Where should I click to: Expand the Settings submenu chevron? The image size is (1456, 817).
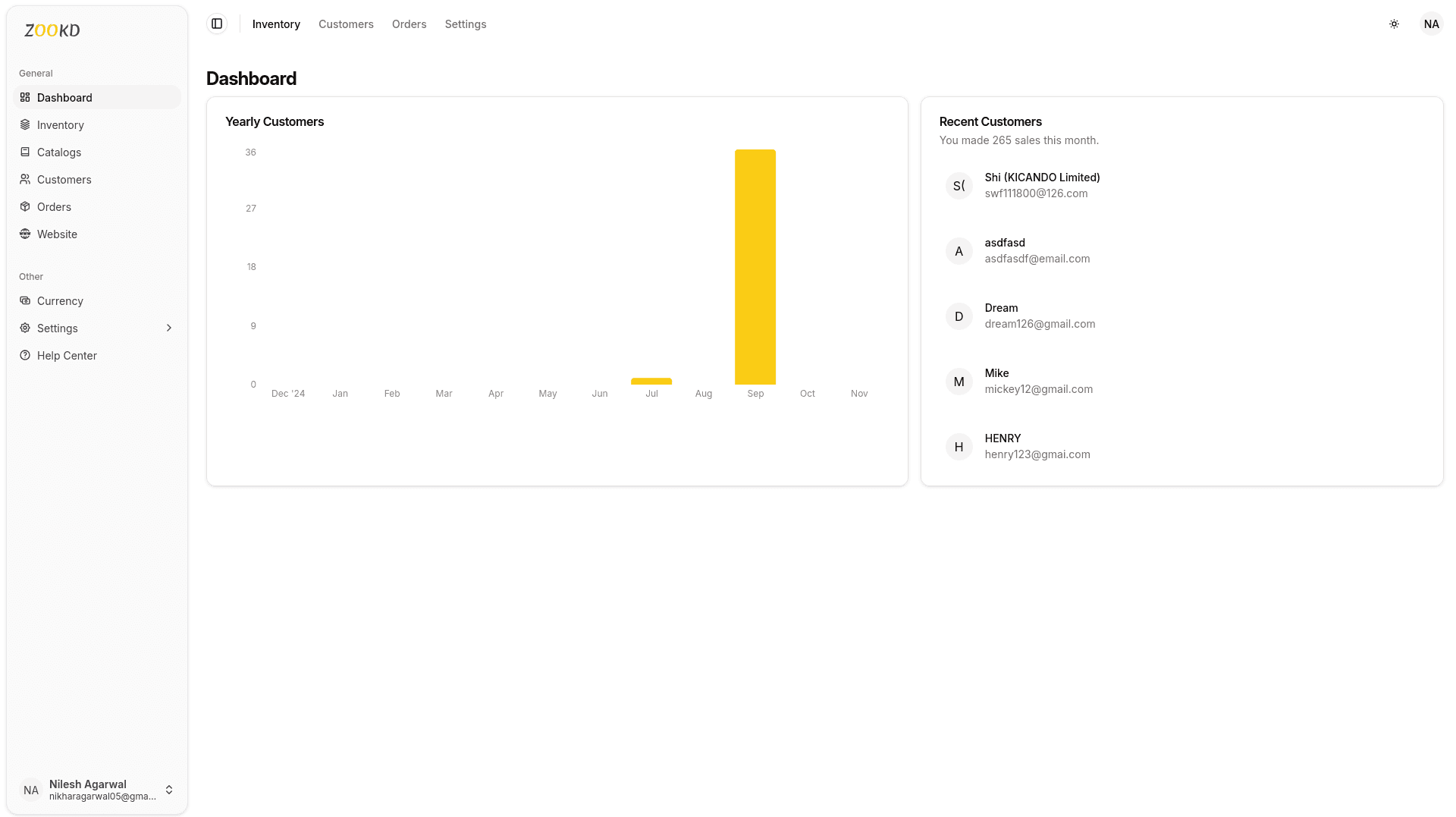168,328
